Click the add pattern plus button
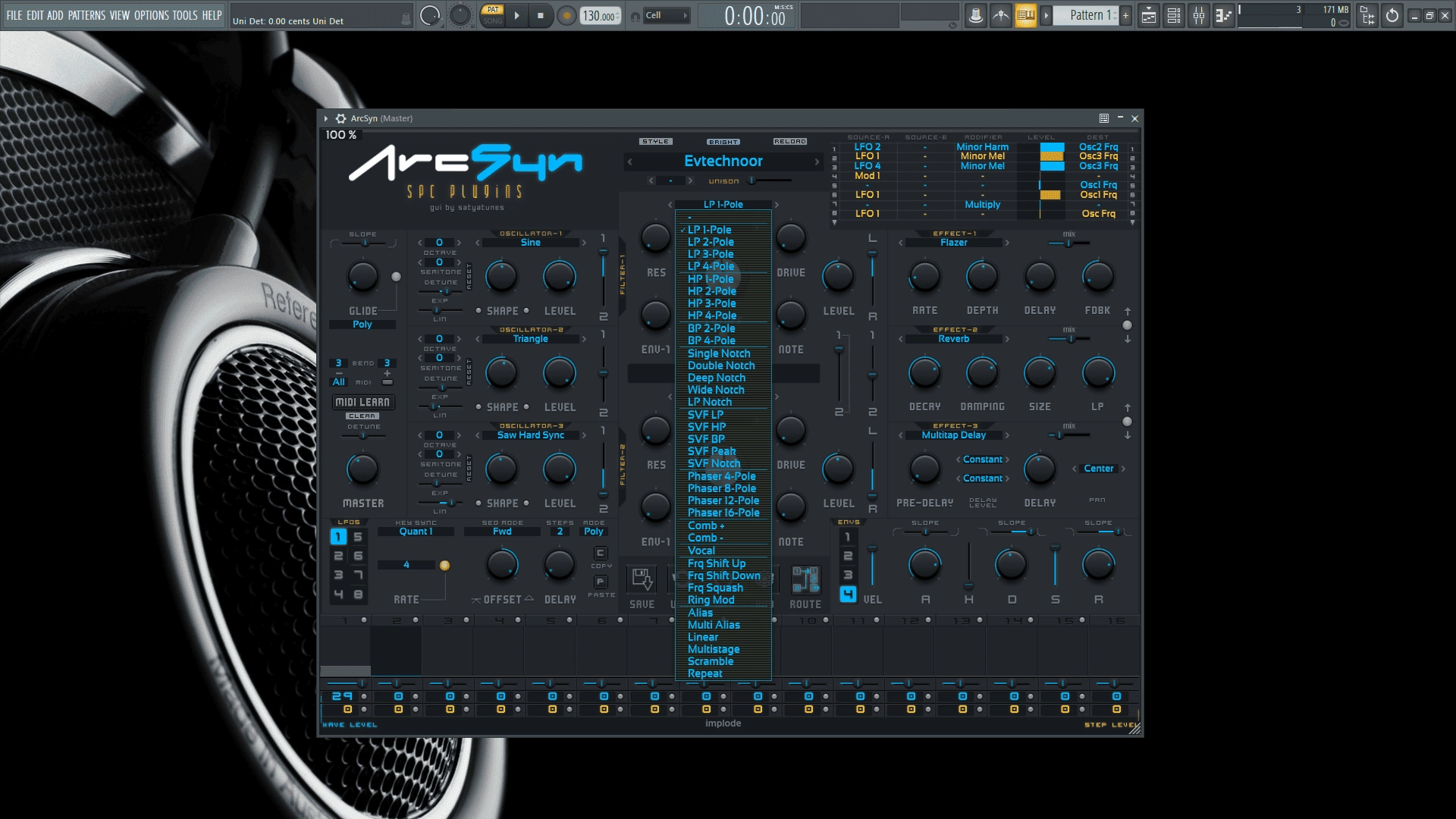1456x819 pixels. [1126, 15]
